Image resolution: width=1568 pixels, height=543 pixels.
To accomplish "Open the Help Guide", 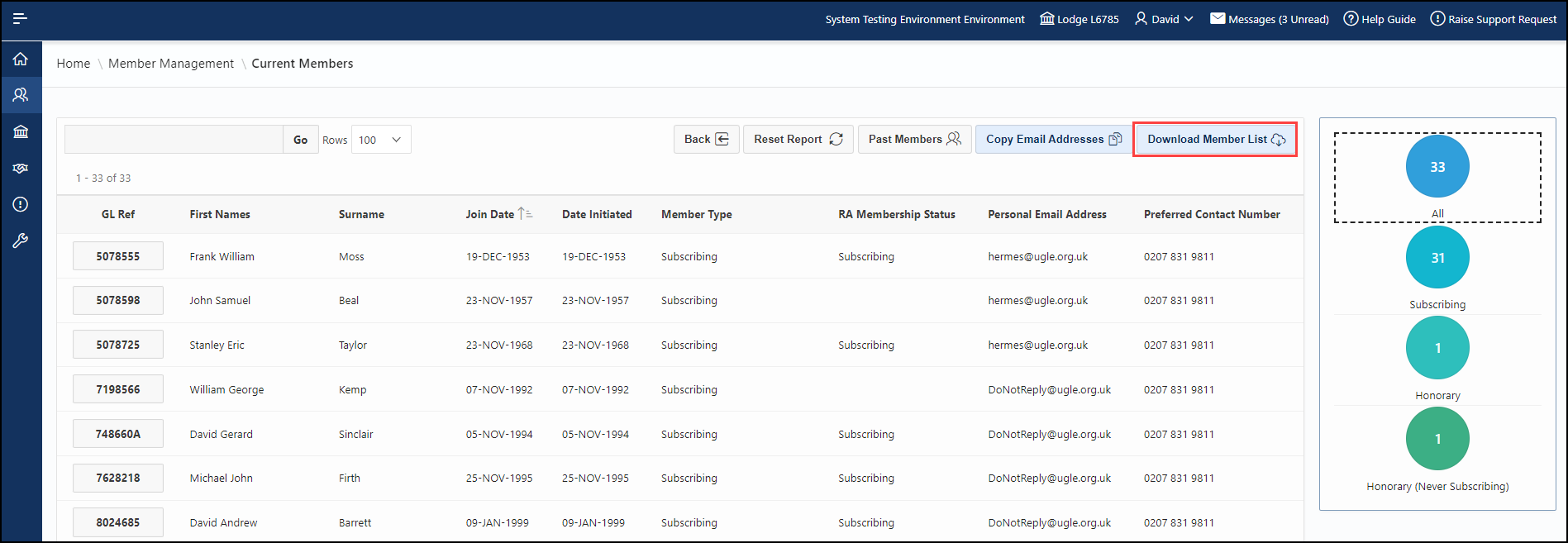I will coord(1380,19).
